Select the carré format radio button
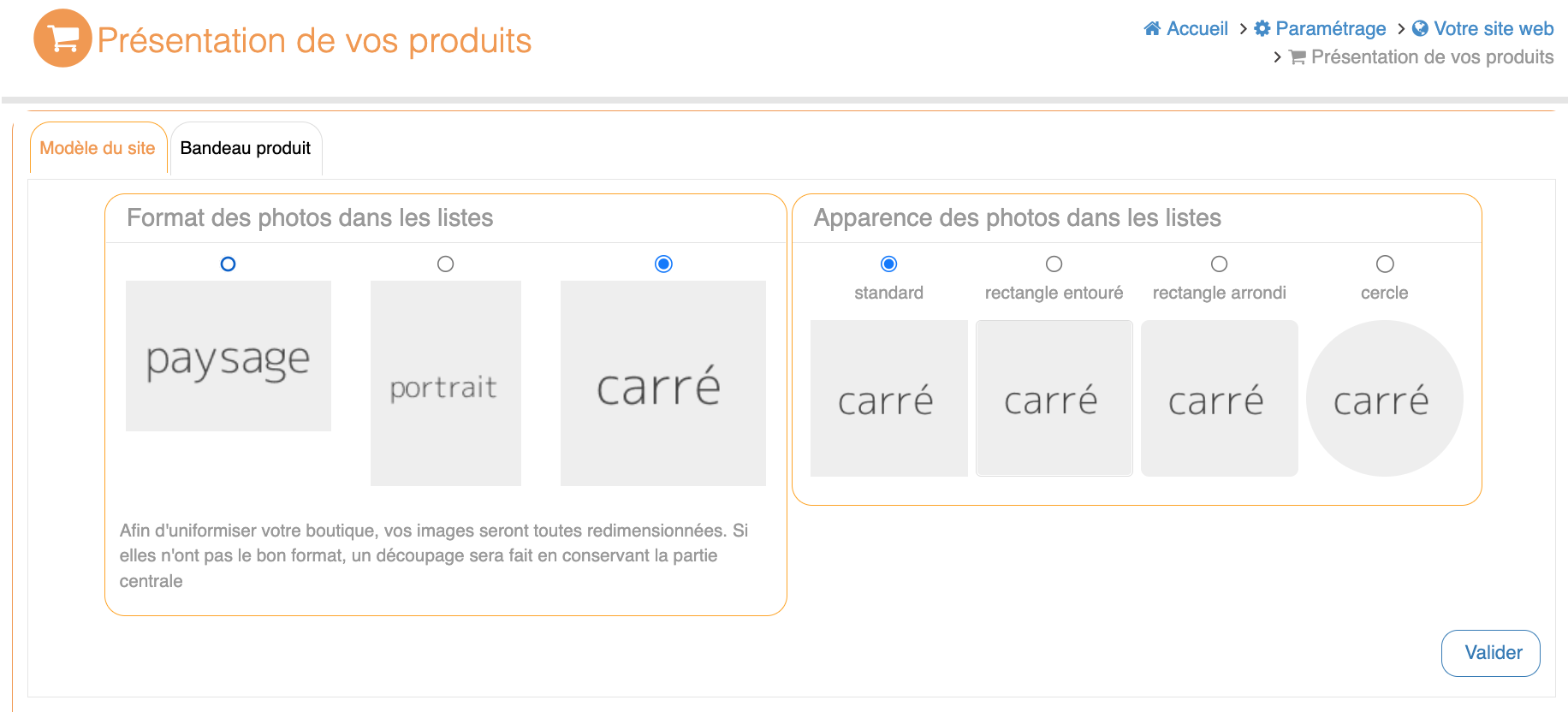This screenshot has width=1568, height=712. tap(663, 264)
